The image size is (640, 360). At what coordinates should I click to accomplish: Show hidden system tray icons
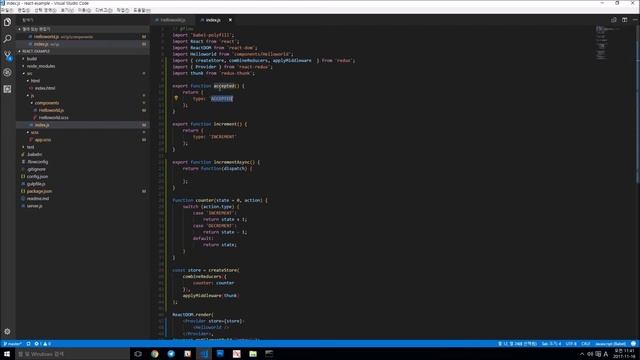(582, 354)
